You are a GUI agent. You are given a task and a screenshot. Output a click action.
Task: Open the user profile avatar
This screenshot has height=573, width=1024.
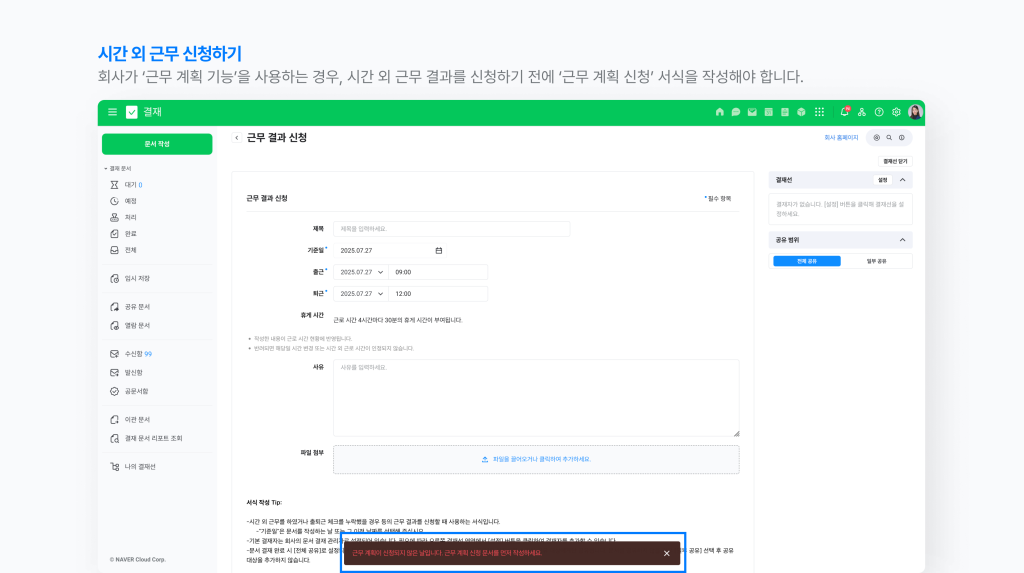pos(915,112)
